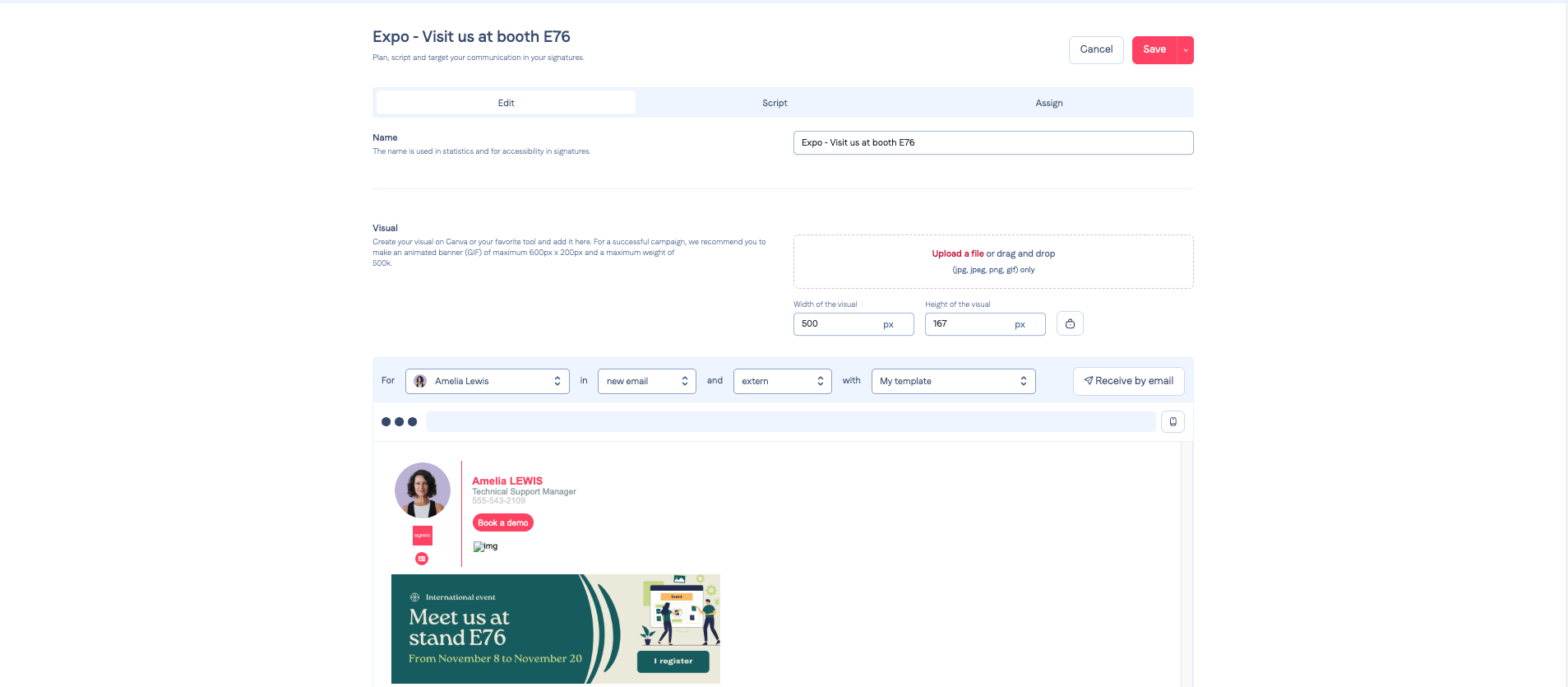Switch to the Edit tab

[506, 103]
